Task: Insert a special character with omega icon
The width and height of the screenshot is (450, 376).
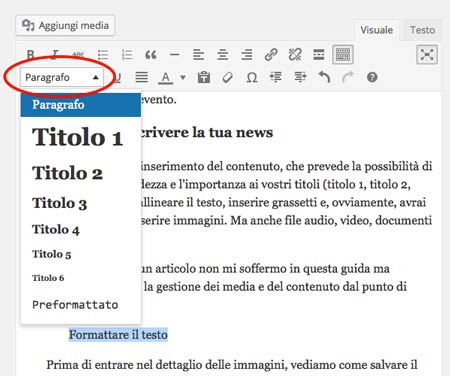Action: (x=252, y=77)
